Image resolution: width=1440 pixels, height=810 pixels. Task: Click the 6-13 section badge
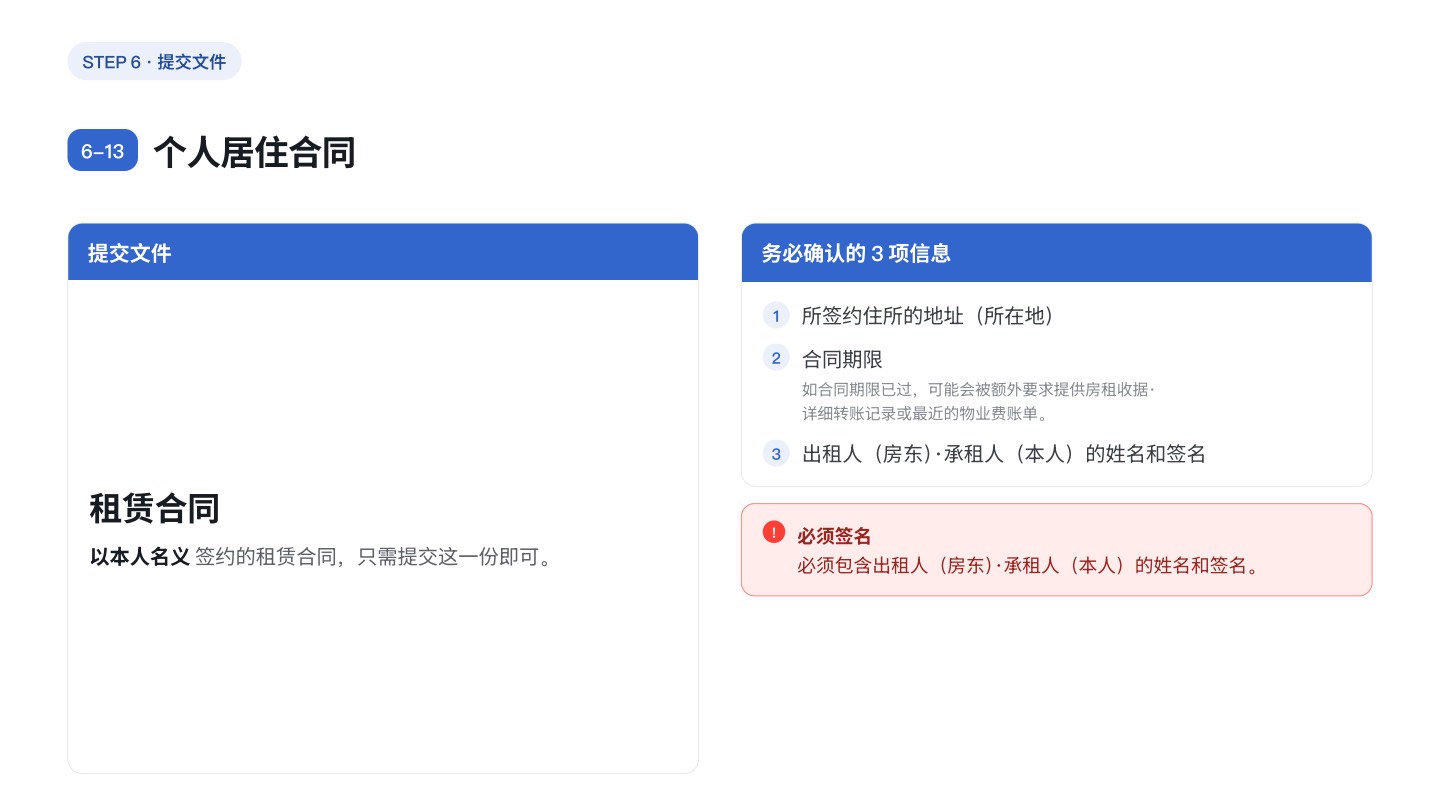[102, 151]
